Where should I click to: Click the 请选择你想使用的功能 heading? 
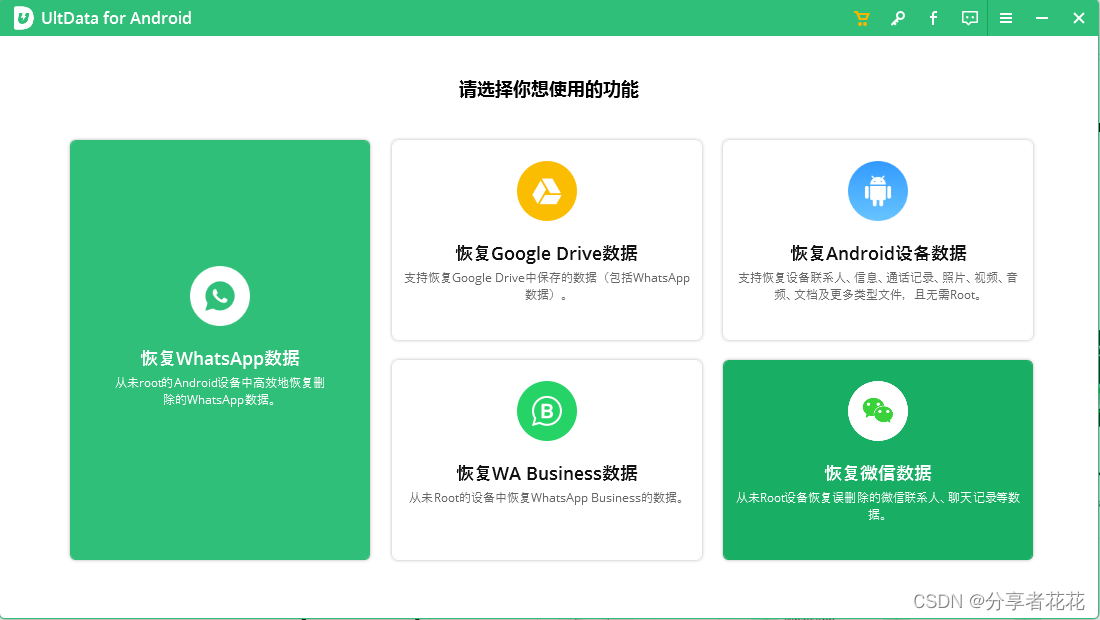tap(549, 90)
